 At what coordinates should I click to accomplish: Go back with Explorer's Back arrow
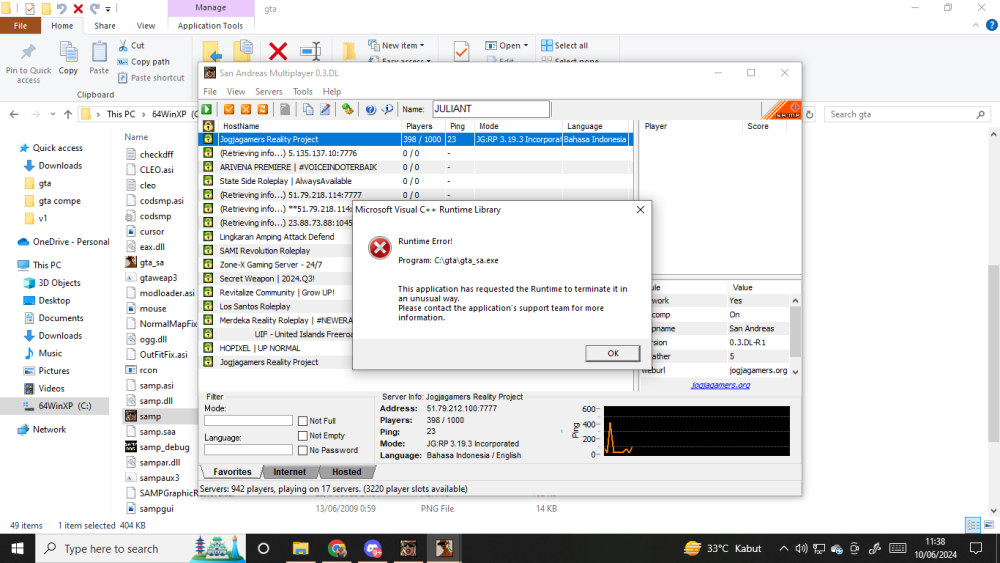pyautogui.click(x=14, y=114)
